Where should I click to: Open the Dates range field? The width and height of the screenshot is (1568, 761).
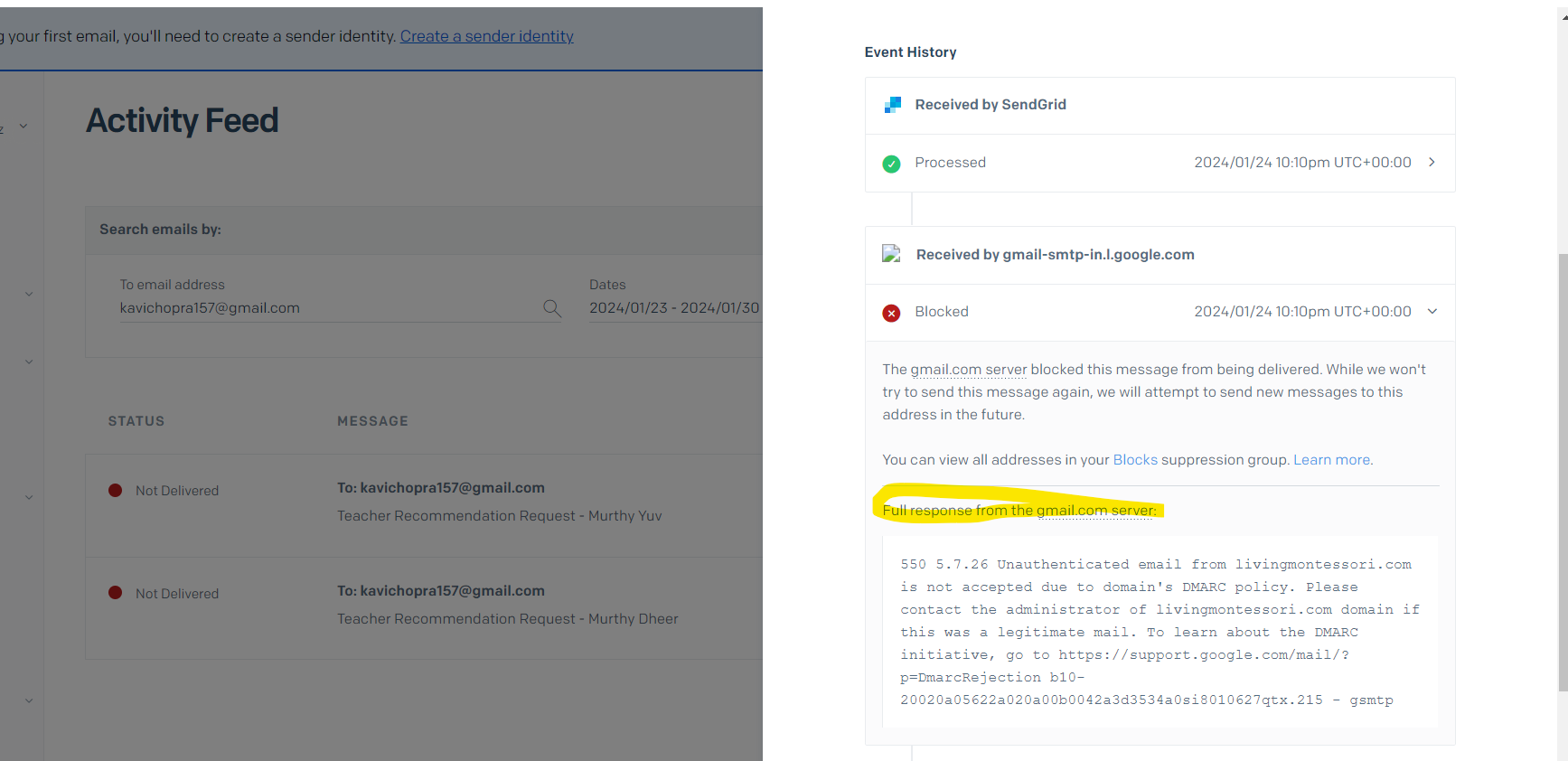[674, 308]
